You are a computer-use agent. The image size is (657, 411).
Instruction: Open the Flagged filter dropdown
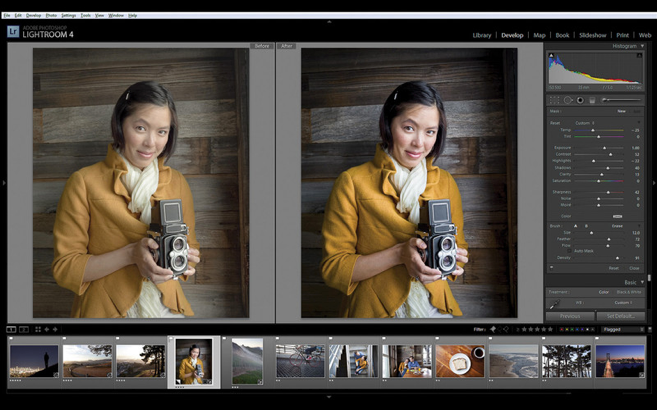[616, 329]
